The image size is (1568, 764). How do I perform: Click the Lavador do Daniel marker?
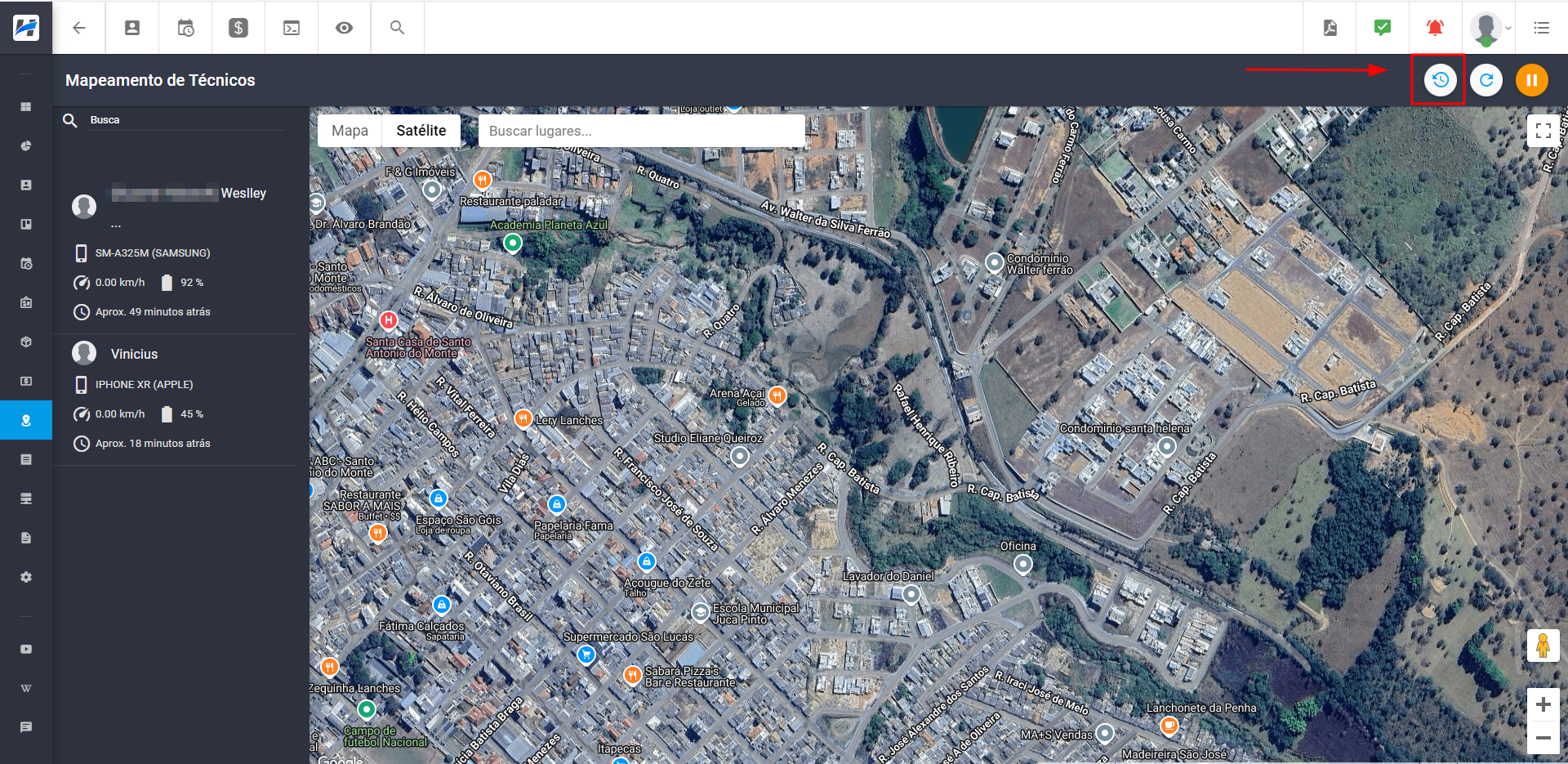[911, 594]
